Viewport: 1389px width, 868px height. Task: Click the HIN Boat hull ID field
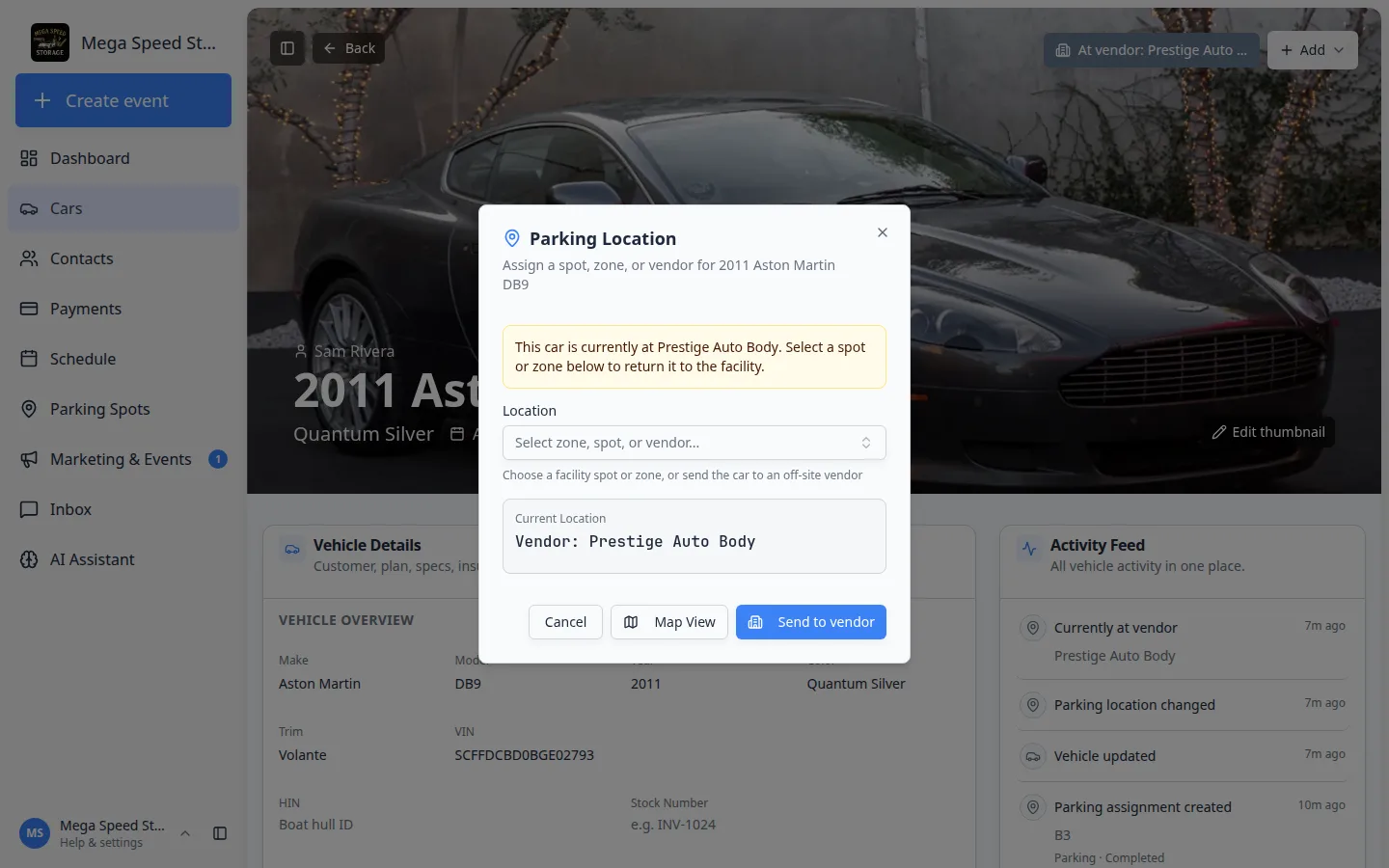(316, 825)
